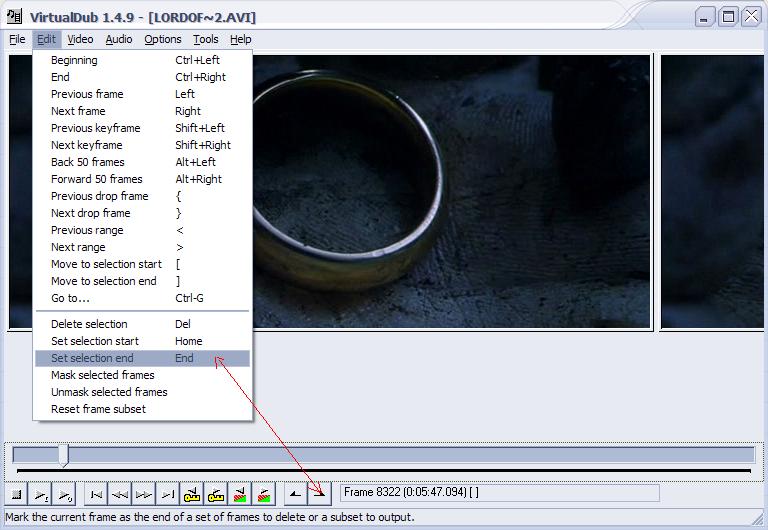Step backward using double-left arrow icon
Image resolution: width=768 pixels, height=530 pixels.
coord(120,494)
